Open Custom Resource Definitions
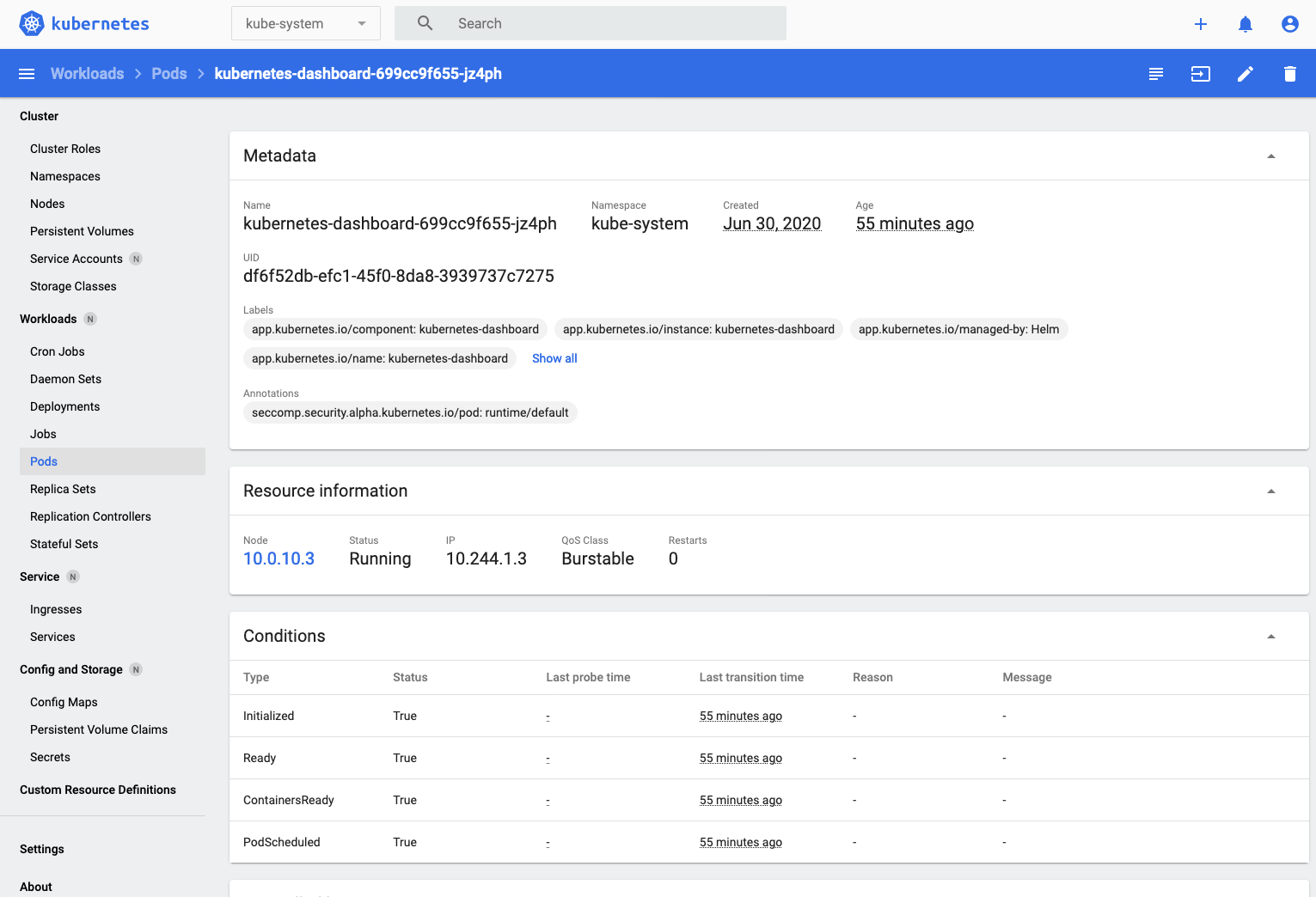The image size is (1316, 897). [98, 790]
